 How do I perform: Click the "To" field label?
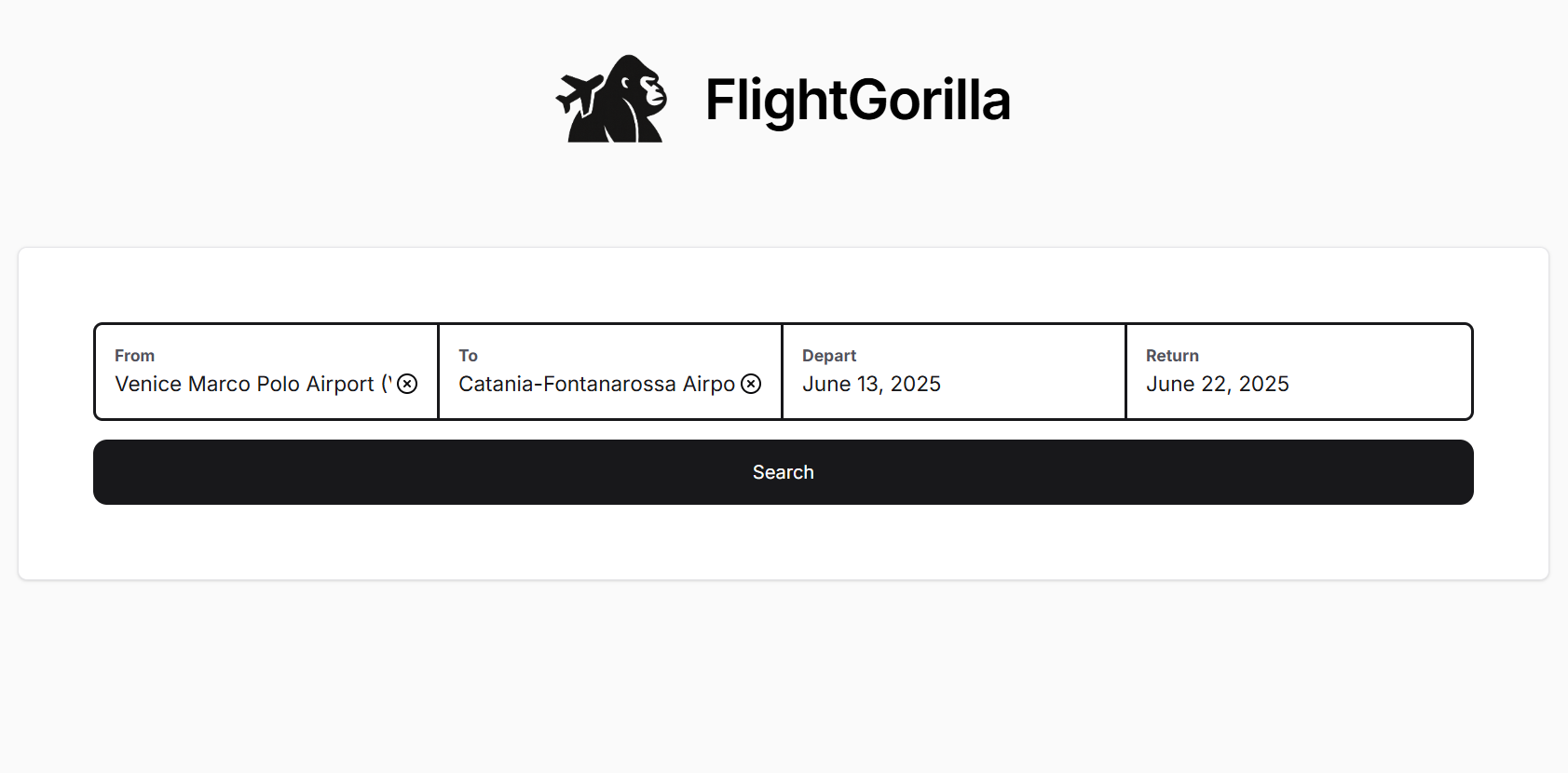[468, 356]
